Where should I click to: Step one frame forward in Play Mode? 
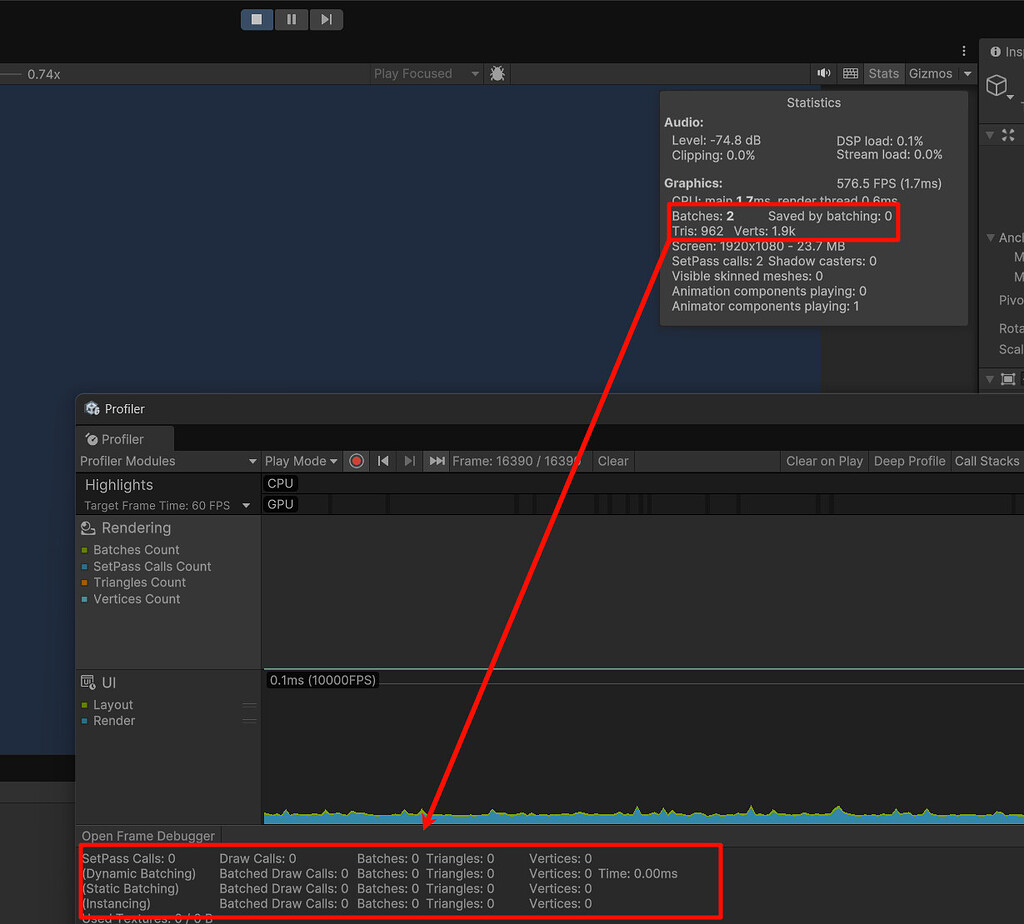[x=326, y=19]
